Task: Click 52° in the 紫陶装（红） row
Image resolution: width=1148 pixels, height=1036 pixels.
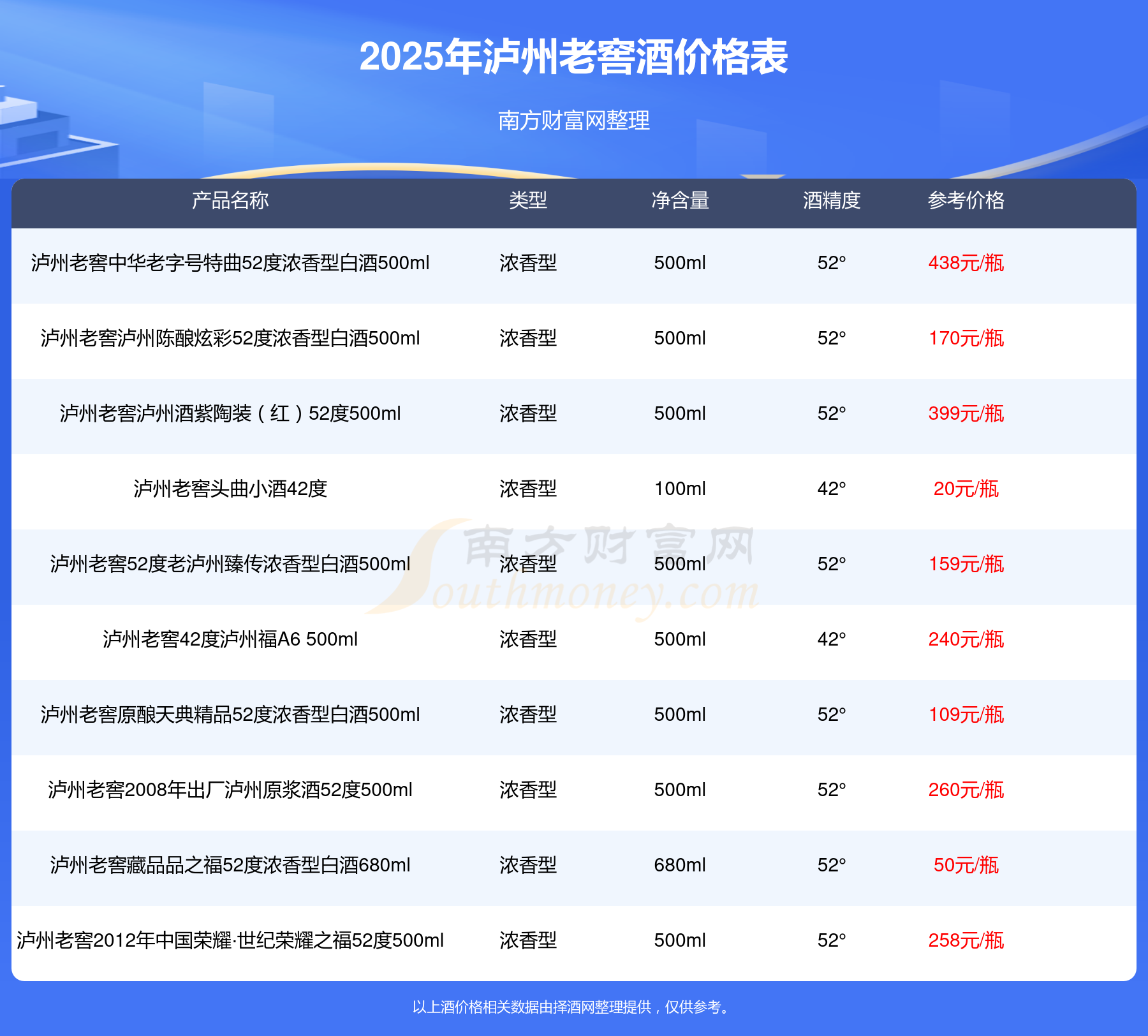Action: [x=832, y=413]
